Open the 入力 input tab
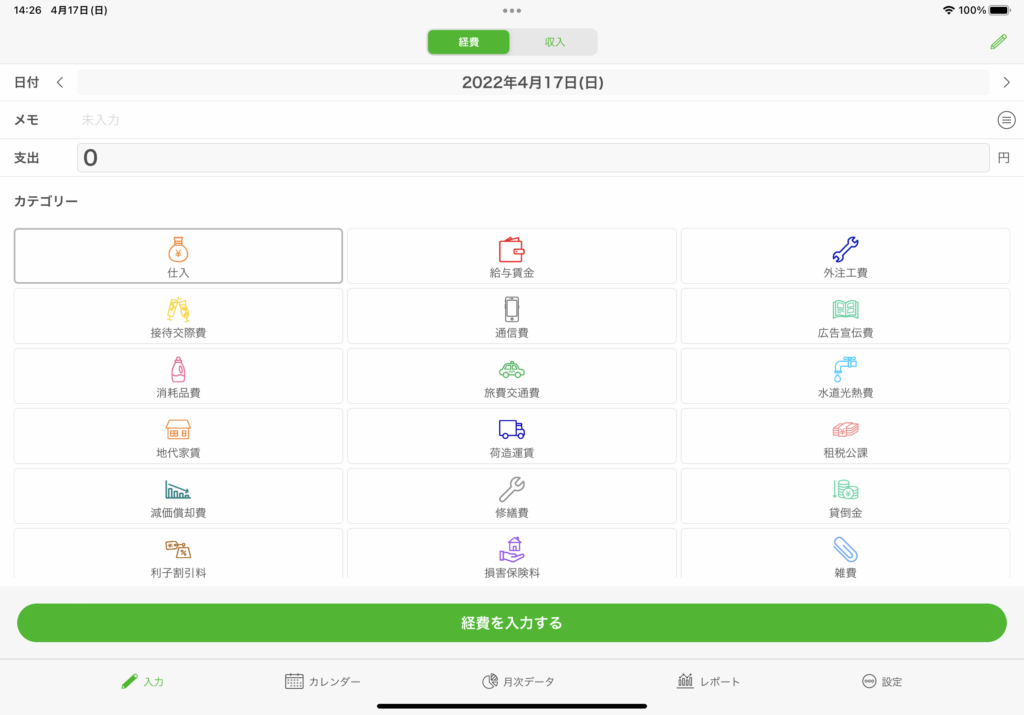The height and width of the screenshot is (715, 1024). pyautogui.click(x=142, y=682)
